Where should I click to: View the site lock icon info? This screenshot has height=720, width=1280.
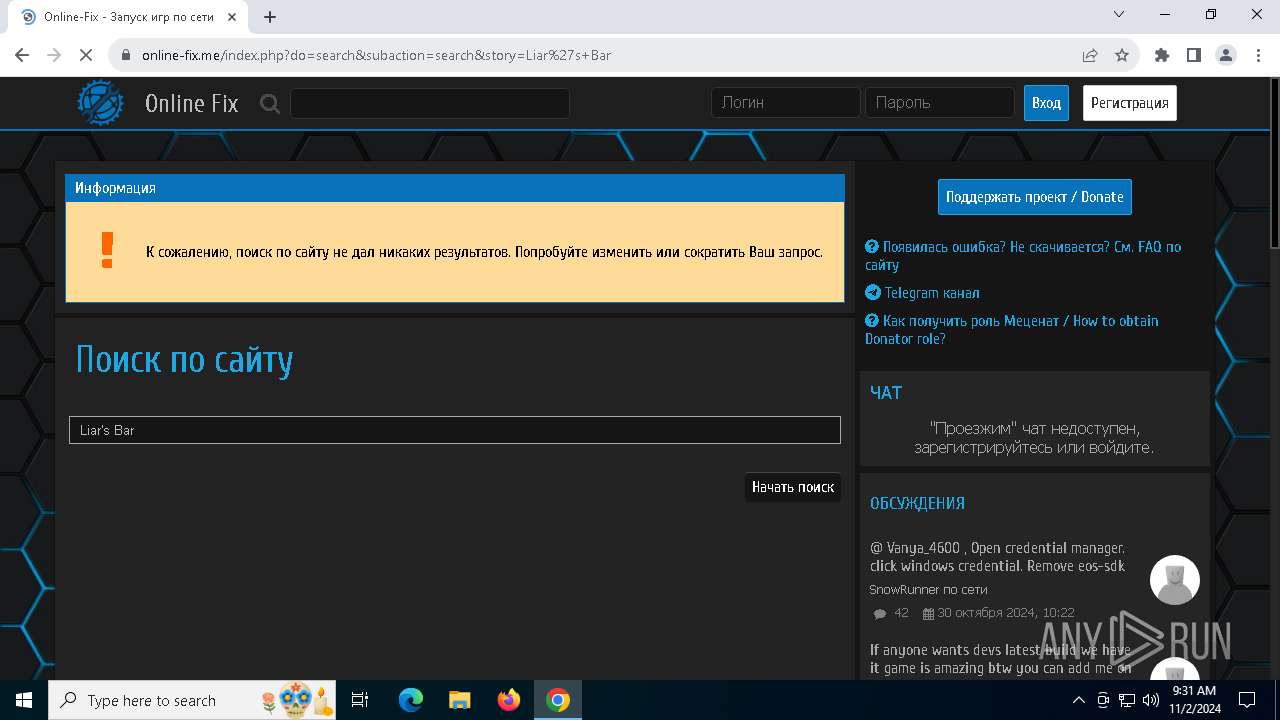click(126, 55)
